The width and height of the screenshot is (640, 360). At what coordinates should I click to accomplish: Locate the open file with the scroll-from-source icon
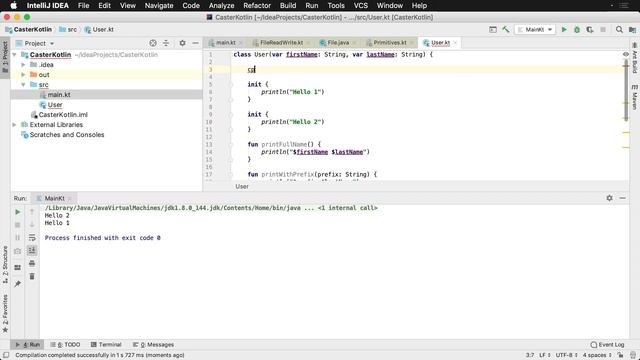(x=153, y=43)
